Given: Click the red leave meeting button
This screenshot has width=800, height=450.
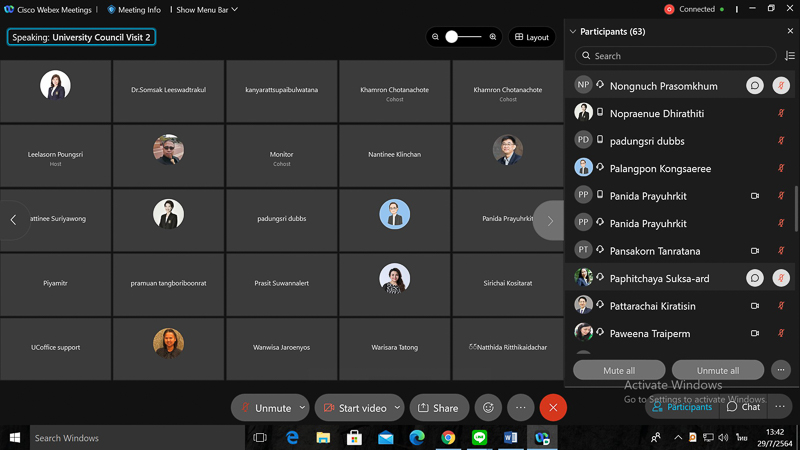Looking at the screenshot, I should [x=553, y=408].
